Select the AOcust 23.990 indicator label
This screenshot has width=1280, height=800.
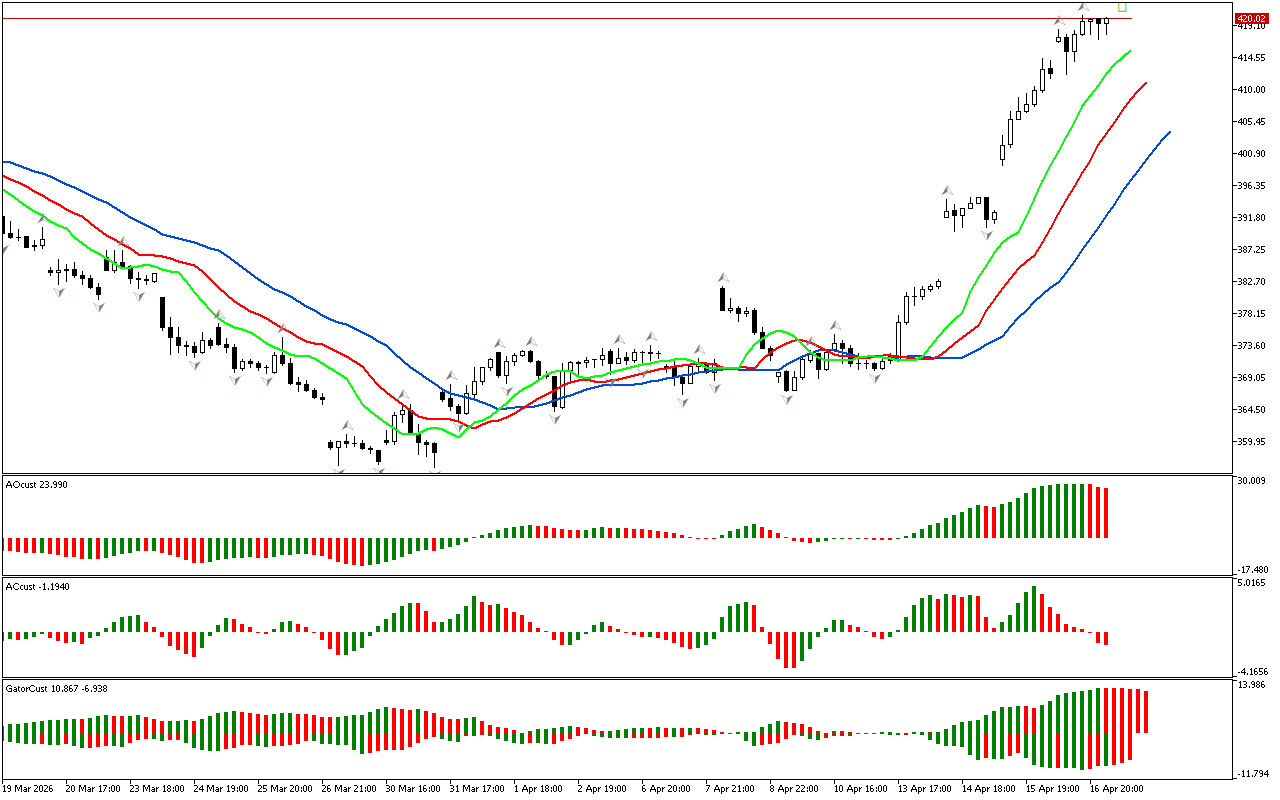coord(36,485)
